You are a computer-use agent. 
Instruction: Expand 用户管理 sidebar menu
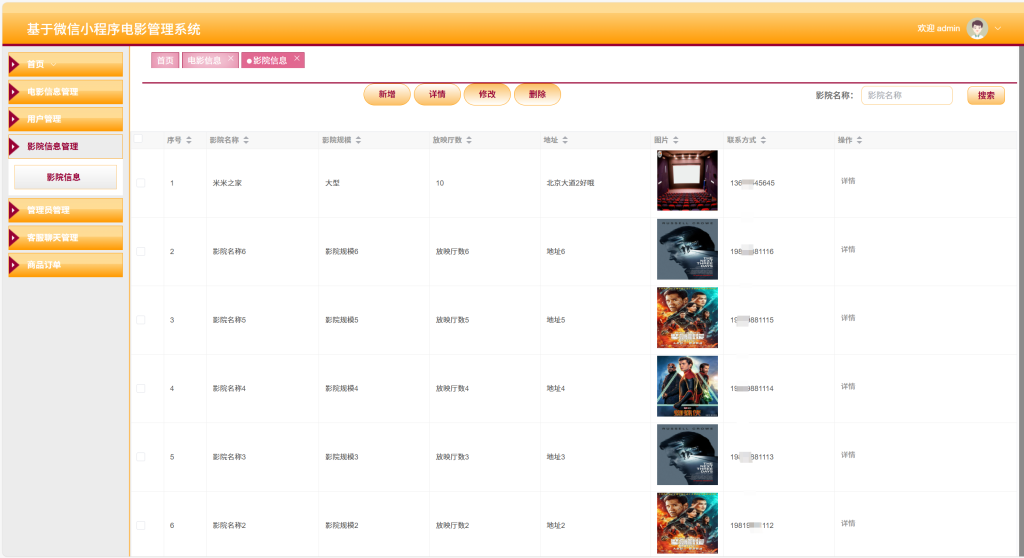tap(65, 119)
